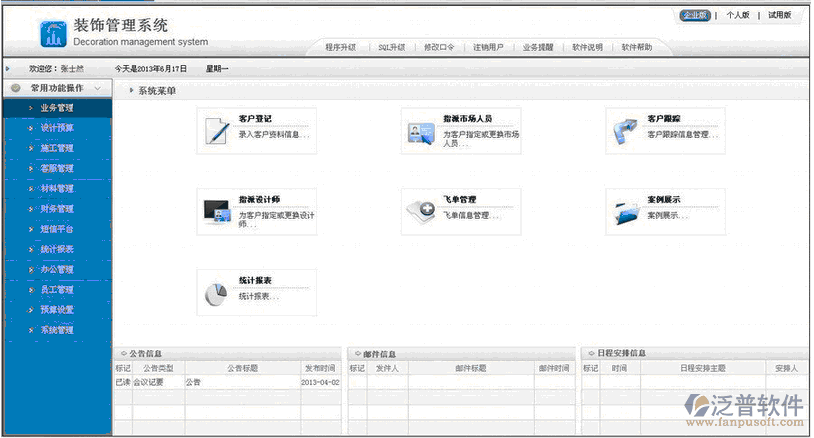Click the 指派市场人员 ID card icon
The width and height of the screenshot is (814, 438).
[419, 132]
